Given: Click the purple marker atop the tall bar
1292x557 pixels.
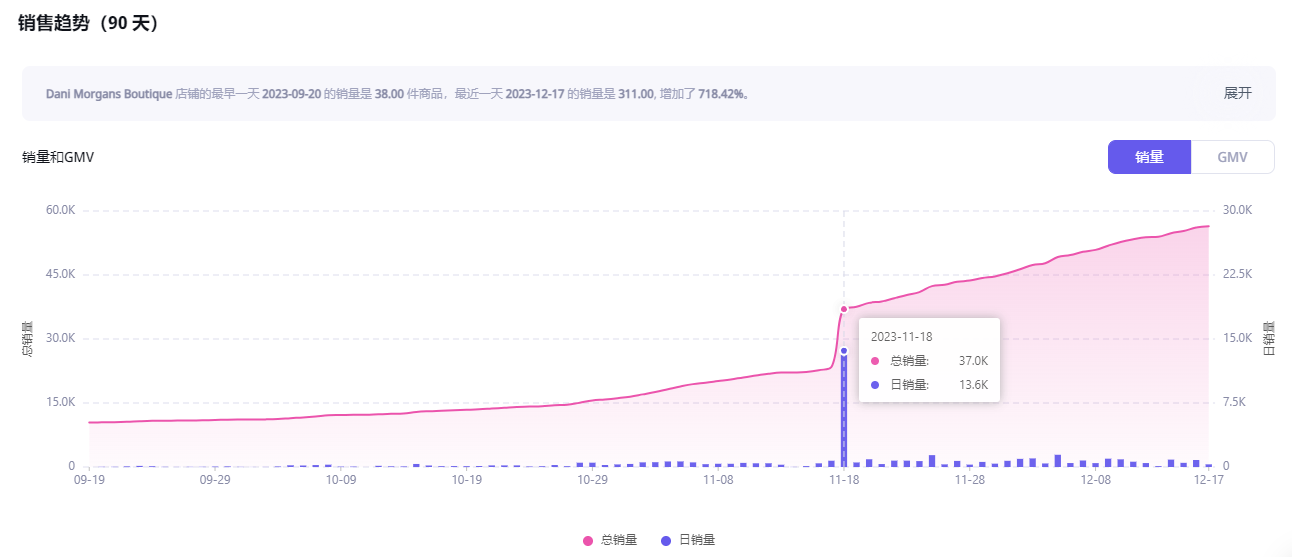Looking at the screenshot, I should point(844,350).
